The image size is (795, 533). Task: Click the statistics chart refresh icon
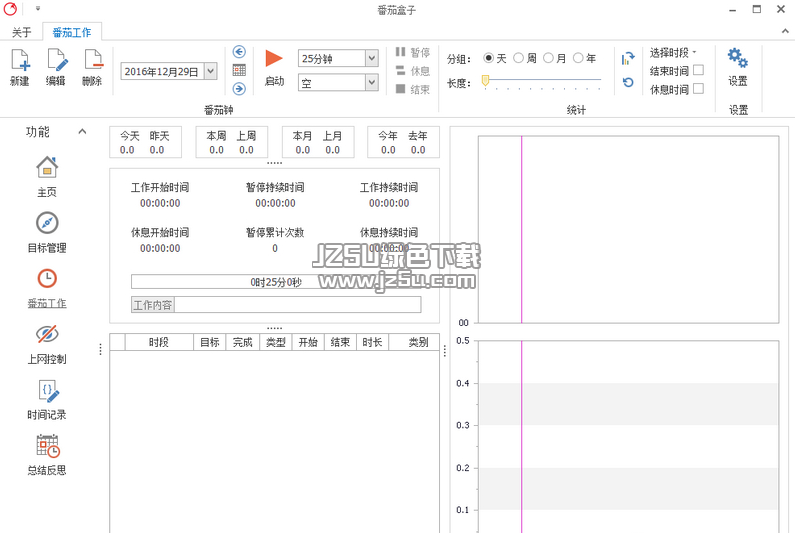(628, 59)
